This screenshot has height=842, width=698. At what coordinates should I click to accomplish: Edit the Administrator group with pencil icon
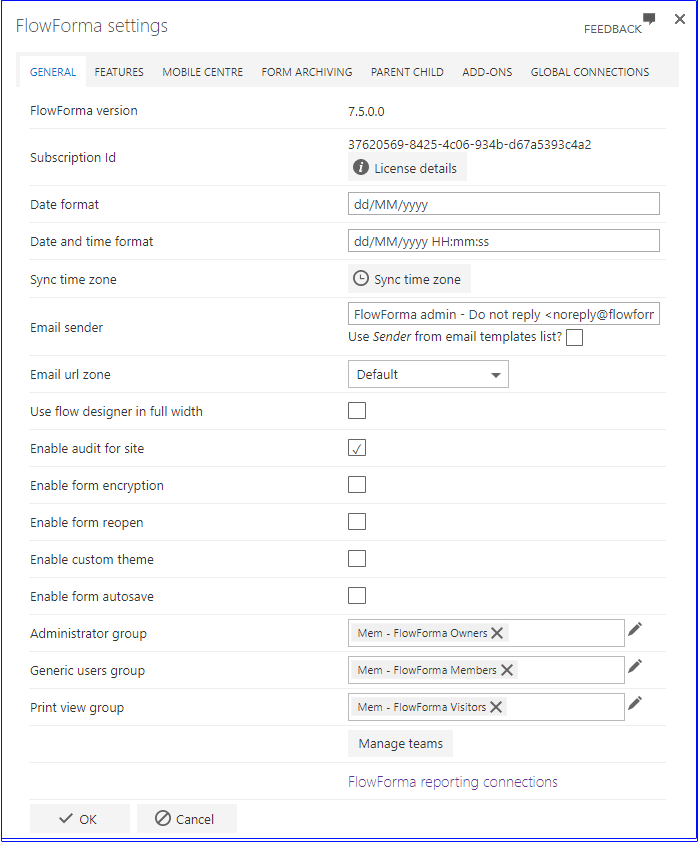point(635,629)
